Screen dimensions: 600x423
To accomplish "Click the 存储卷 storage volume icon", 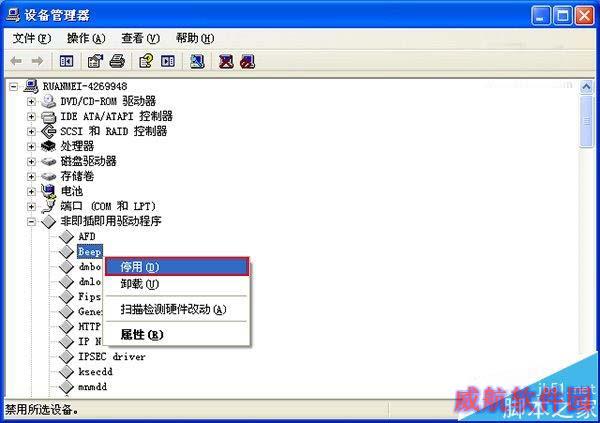I will click(x=48, y=176).
